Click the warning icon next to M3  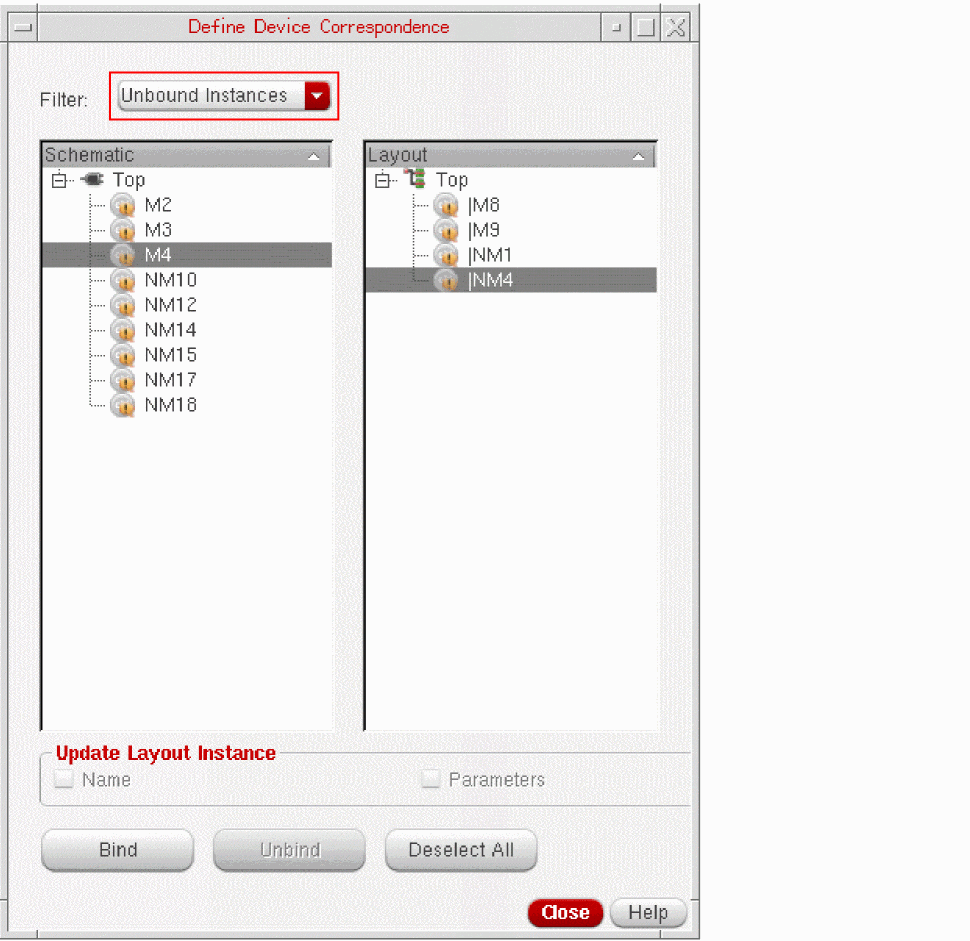122,230
